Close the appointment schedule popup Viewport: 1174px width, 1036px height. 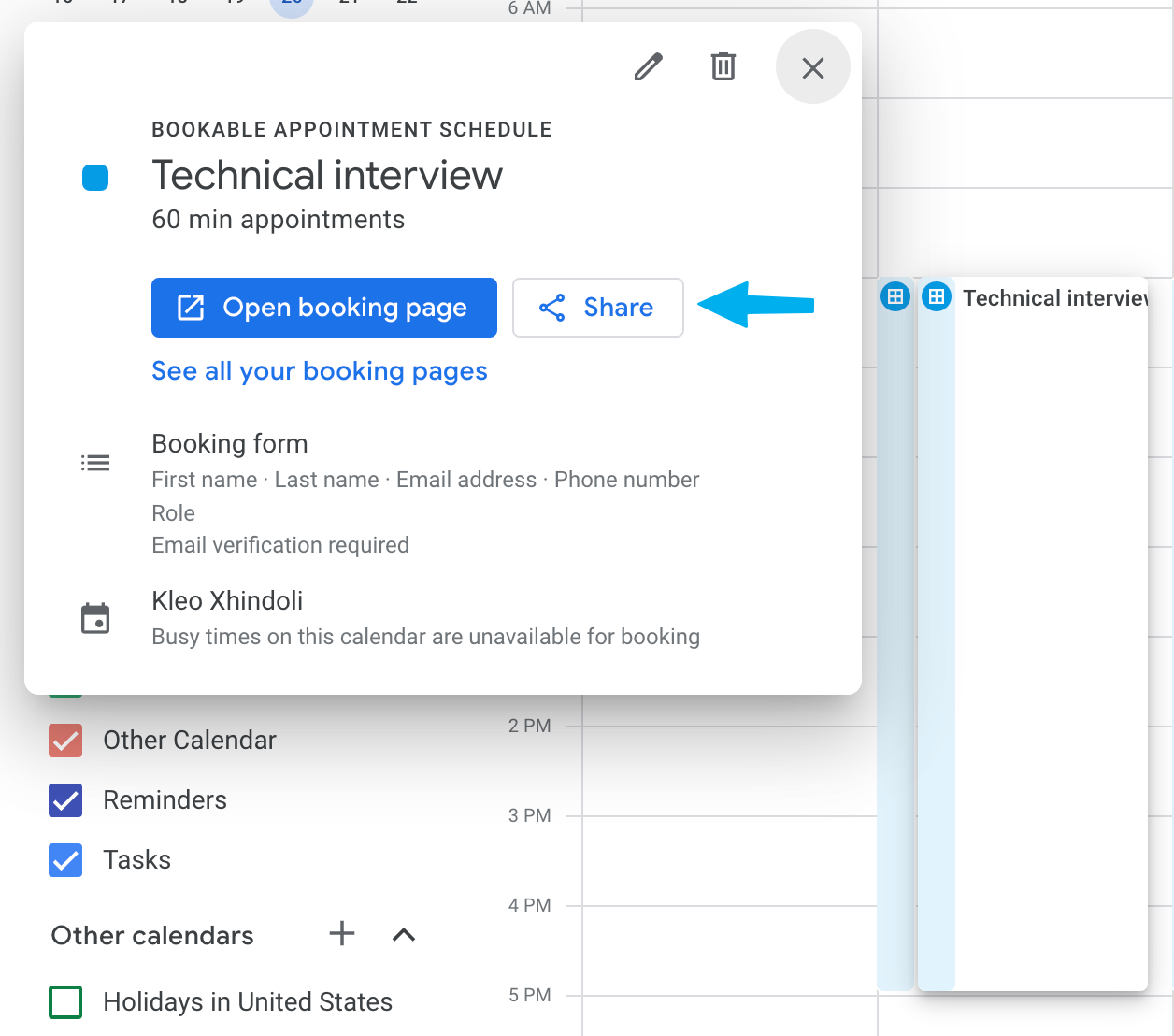pyautogui.click(x=811, y=66)
